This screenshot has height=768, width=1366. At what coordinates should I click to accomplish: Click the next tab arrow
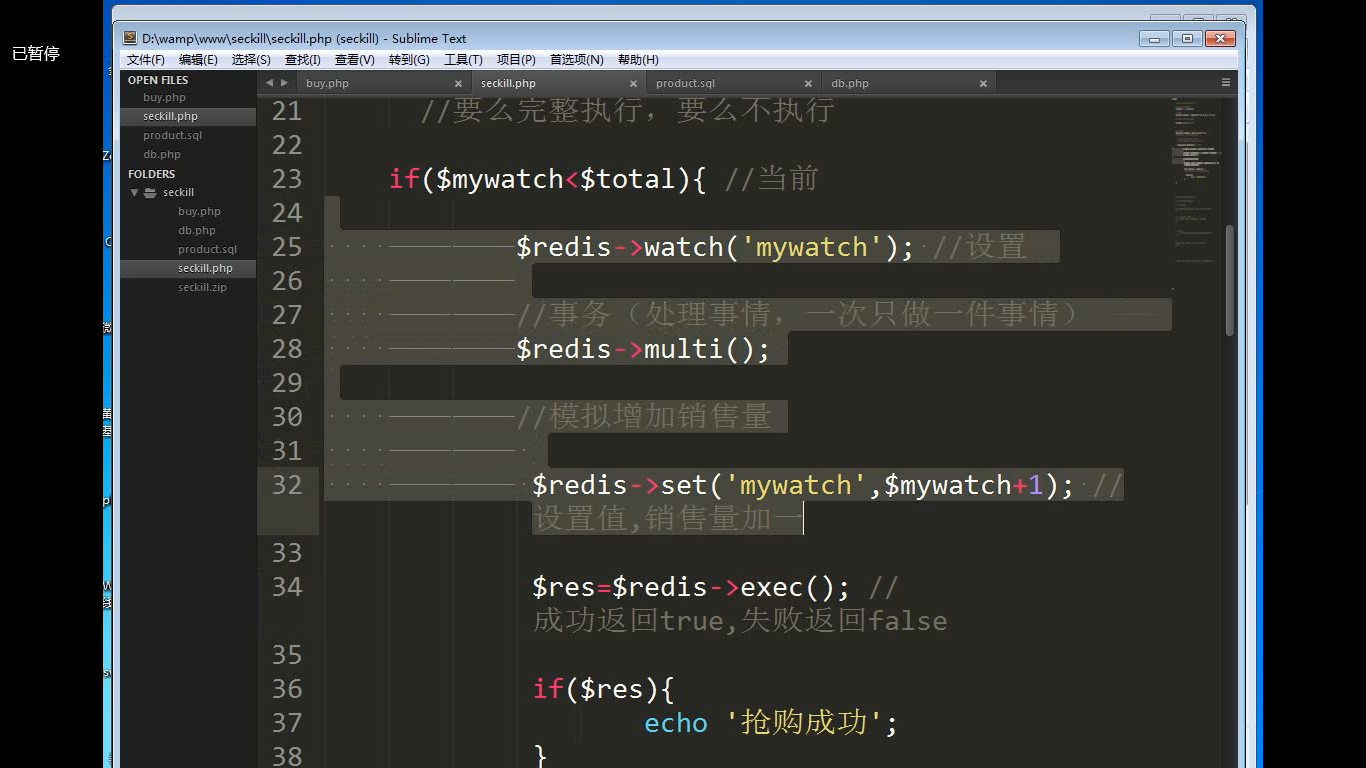(x=284, y=83)
